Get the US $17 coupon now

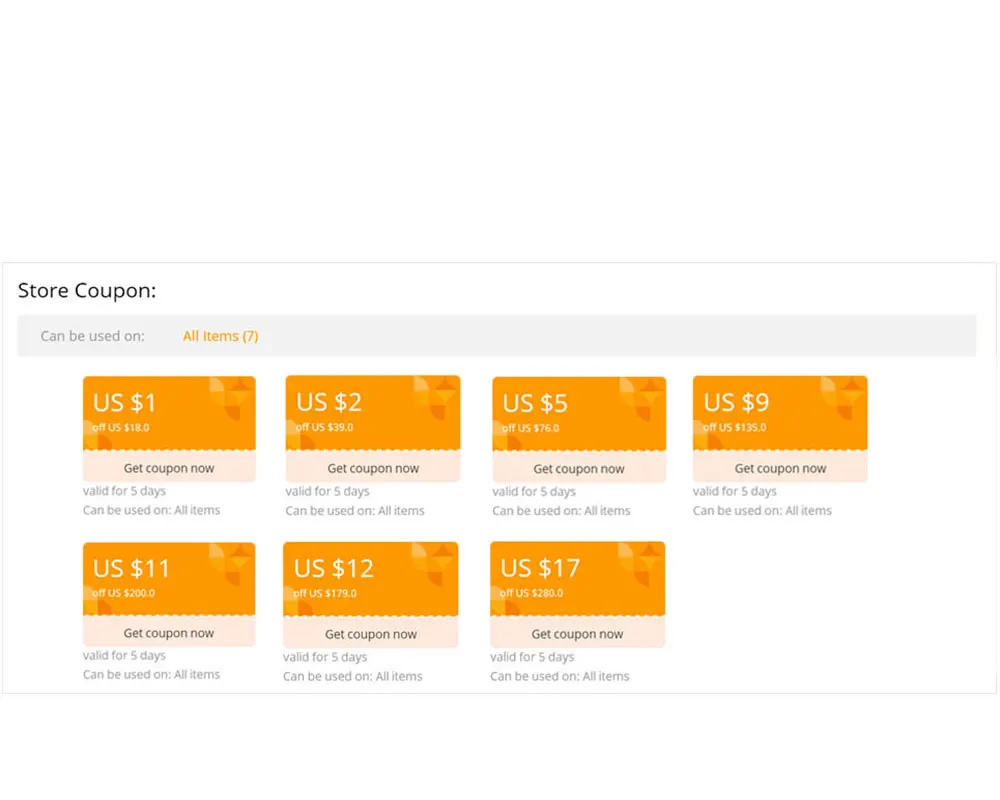[x=577, y=633]
